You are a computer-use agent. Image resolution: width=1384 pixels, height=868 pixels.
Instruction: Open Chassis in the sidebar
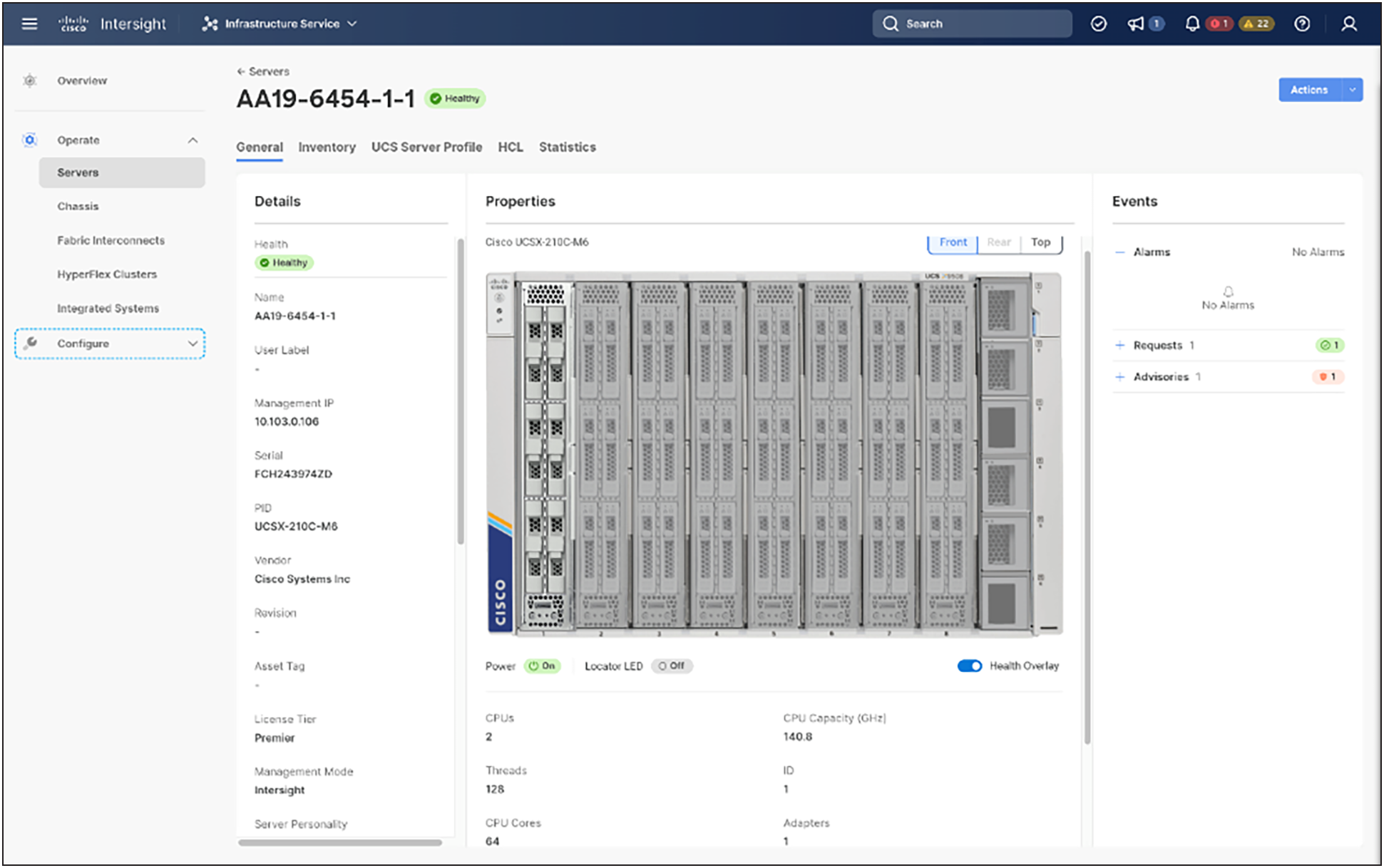point(78,206)
